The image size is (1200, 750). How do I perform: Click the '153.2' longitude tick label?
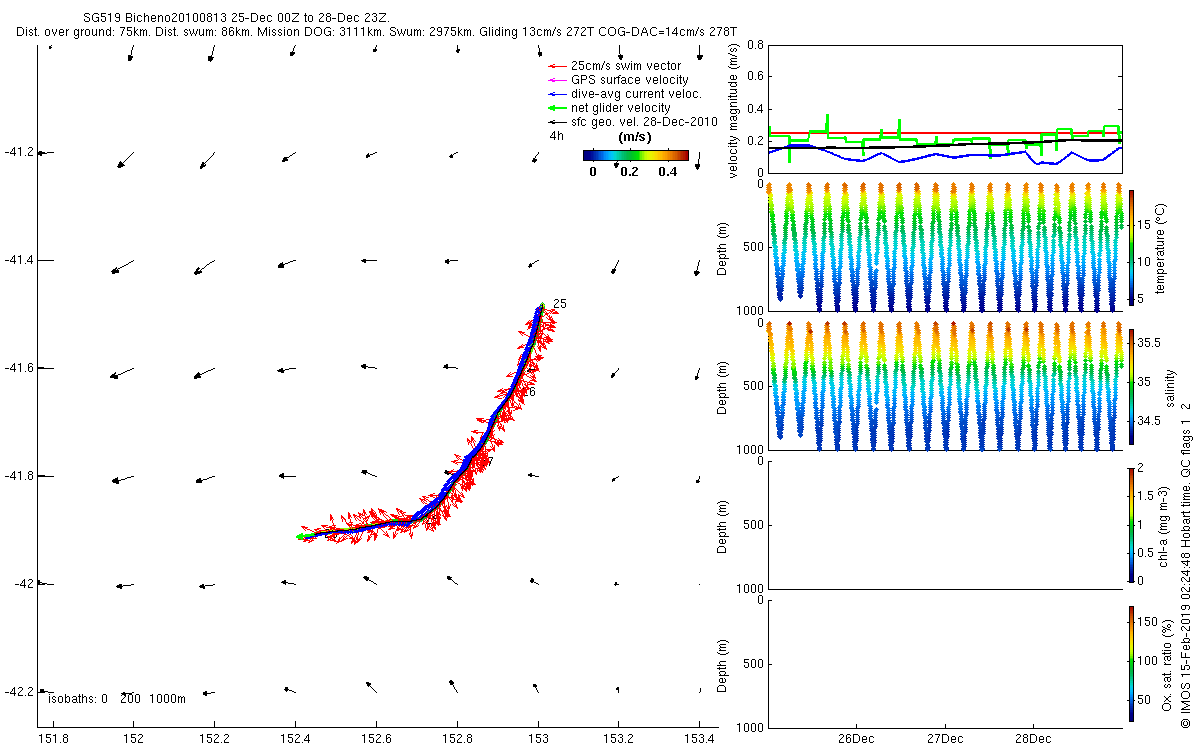(619, 739)
